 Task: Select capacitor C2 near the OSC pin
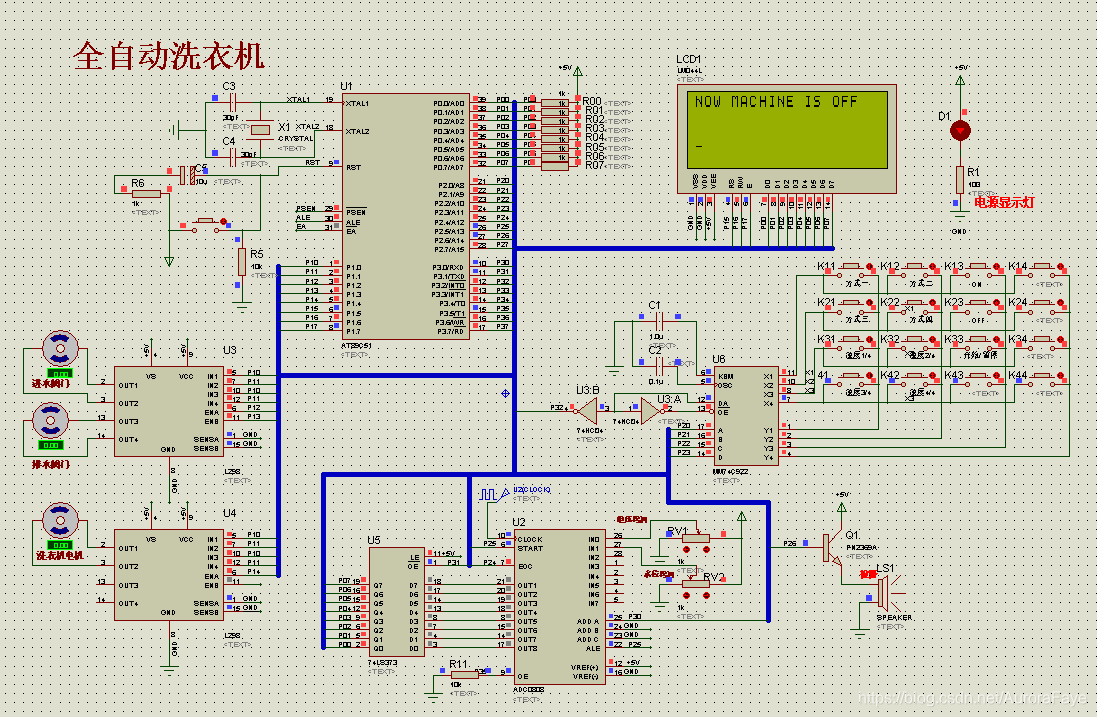(658, 364)
